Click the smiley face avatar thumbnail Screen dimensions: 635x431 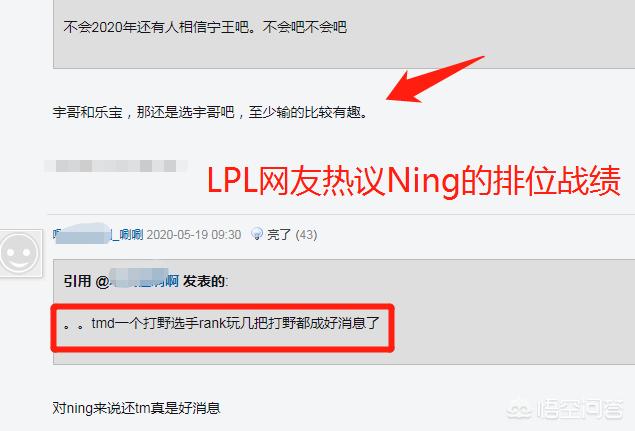tap(18, 253)
